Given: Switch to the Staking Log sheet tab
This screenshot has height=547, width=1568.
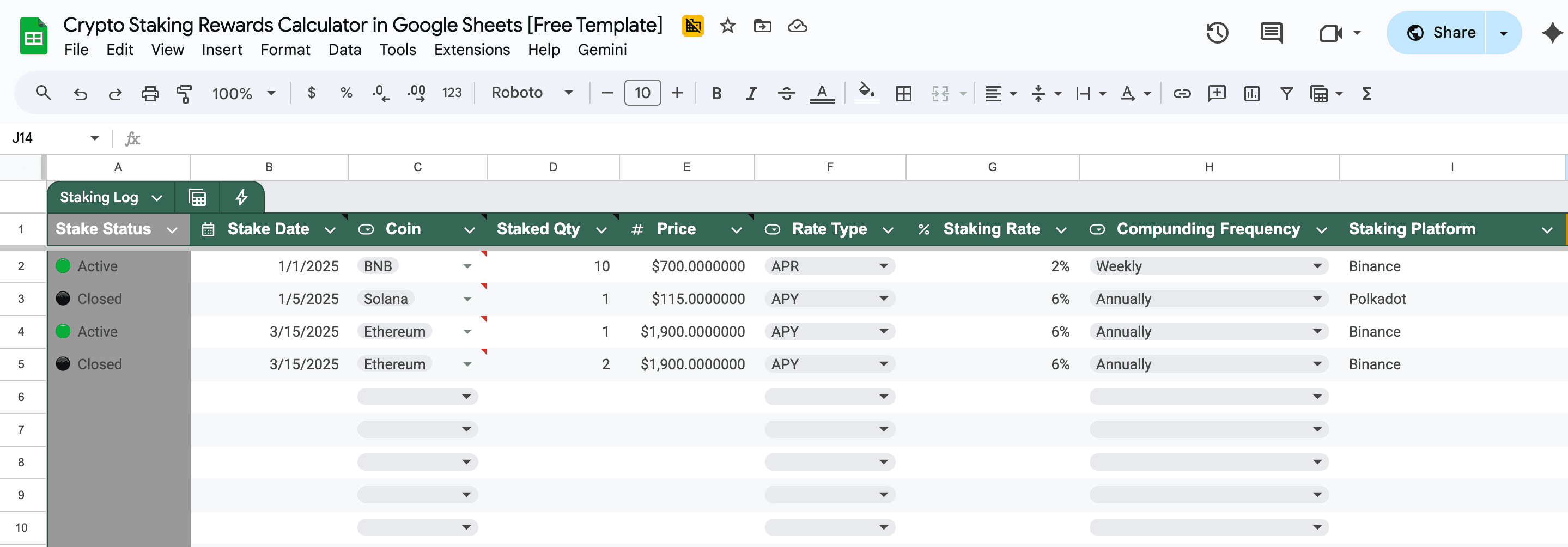Looking at the screenshot, I should point(100,197).
